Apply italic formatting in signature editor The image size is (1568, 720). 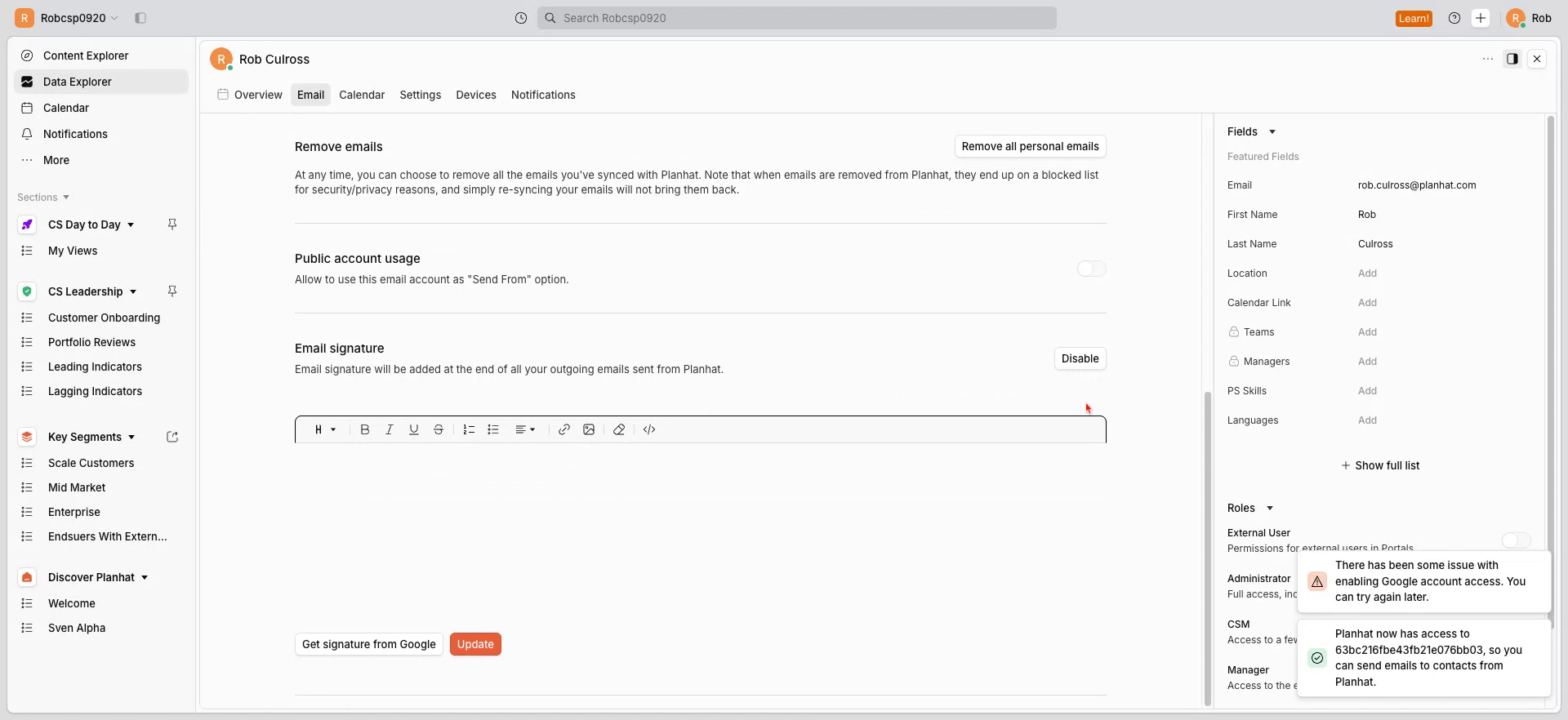[x=390, y=429]
